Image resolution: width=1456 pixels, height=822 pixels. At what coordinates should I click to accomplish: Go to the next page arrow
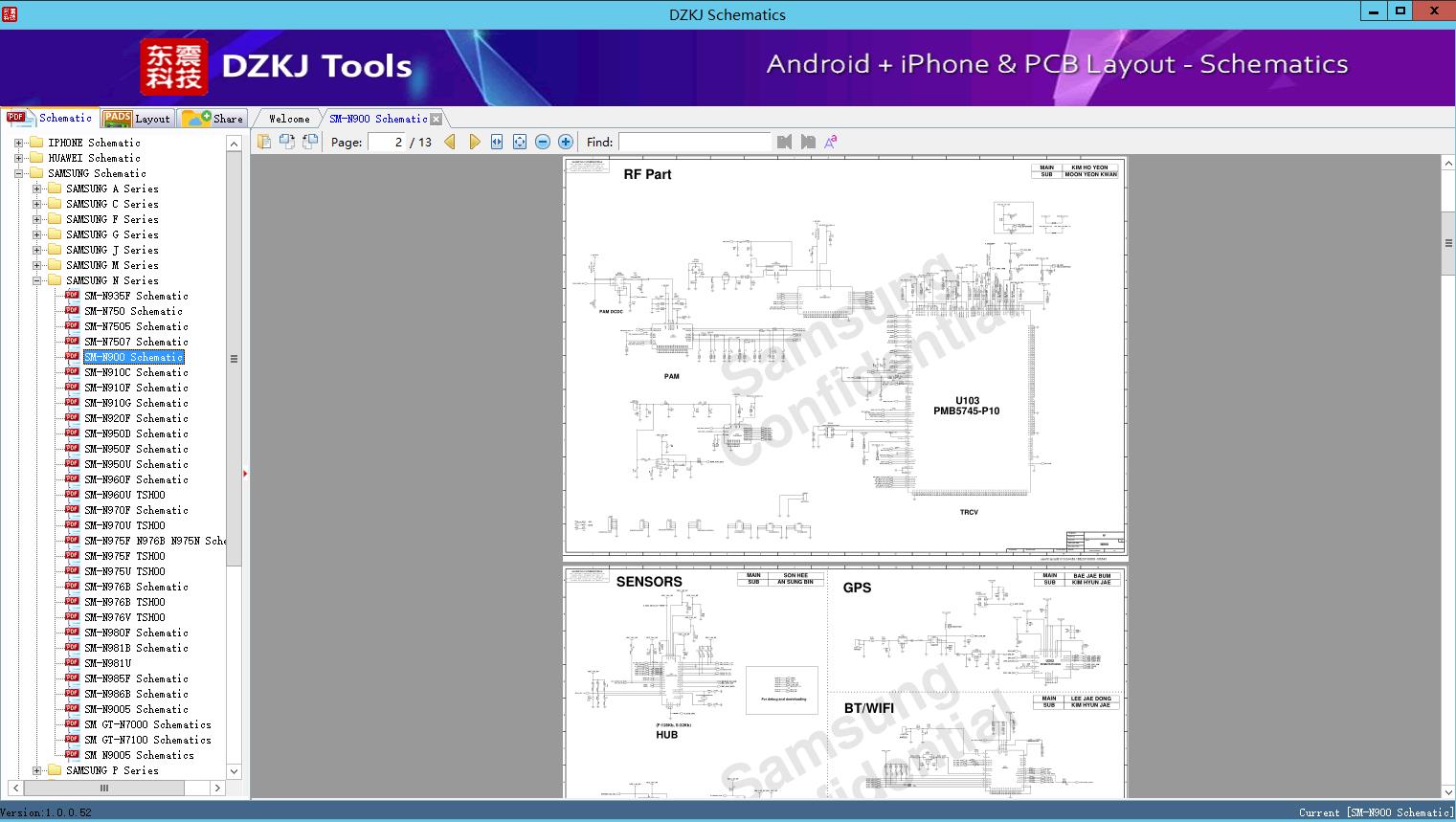[474, 142]
